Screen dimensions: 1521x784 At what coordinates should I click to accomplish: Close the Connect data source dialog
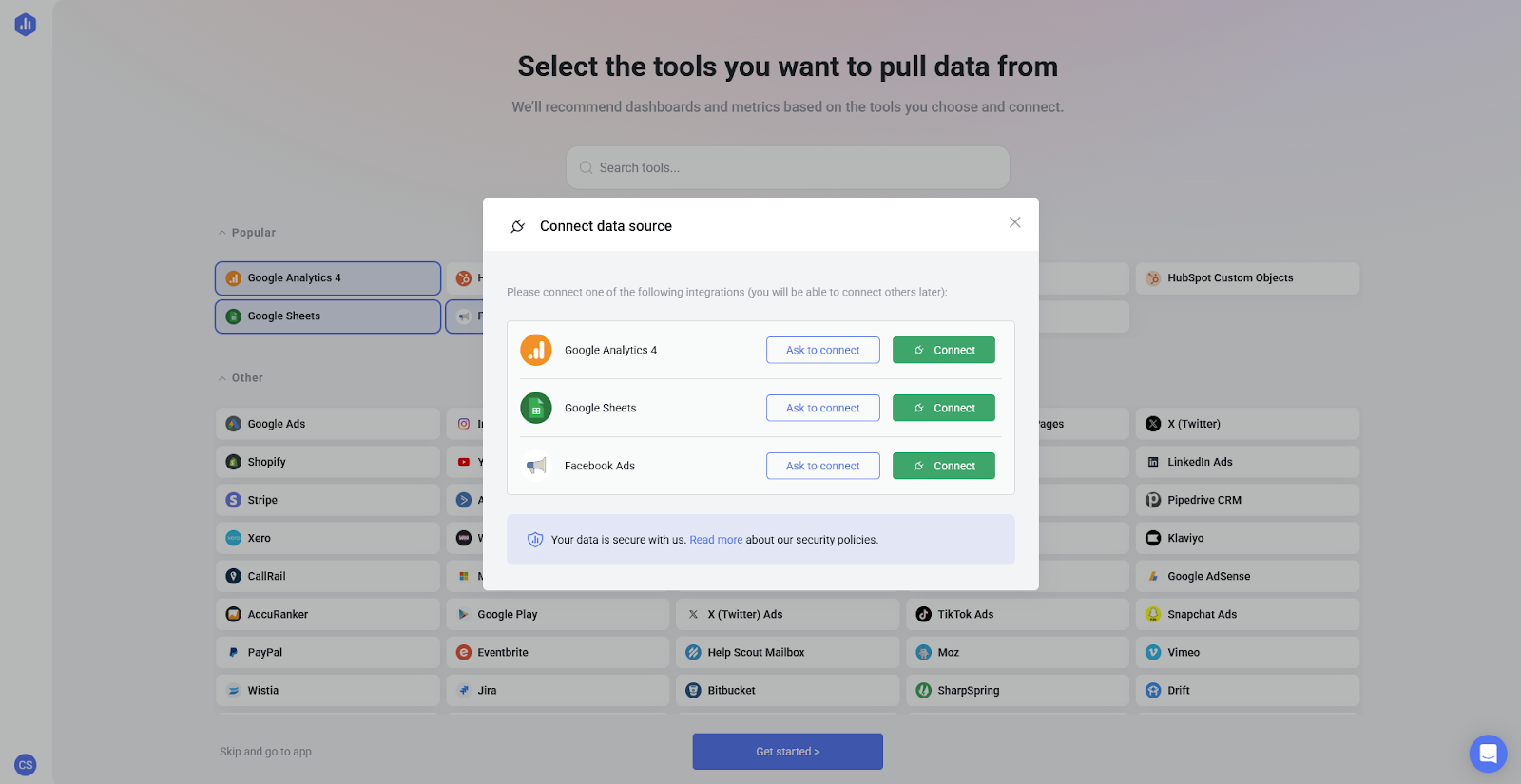(x=1015, y=222)
